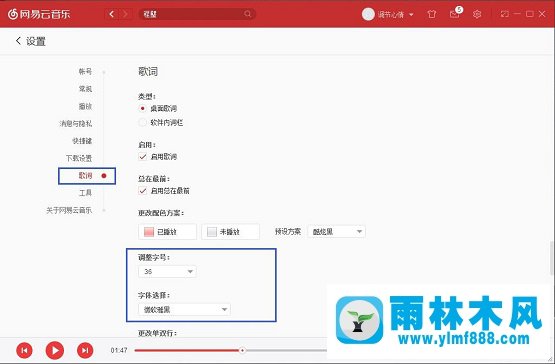This screenshot has height=364, width=555.
Task: Open the font size 36 dropdown
Action: click(x=167, y=272)
